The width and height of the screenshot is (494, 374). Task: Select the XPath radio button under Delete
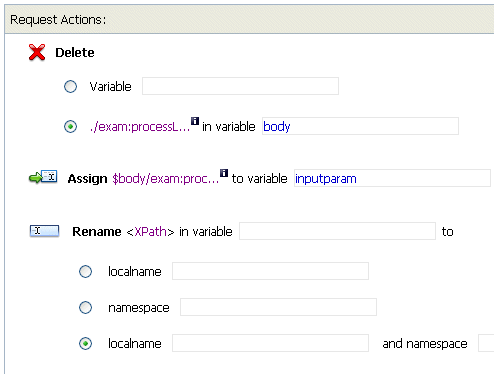tap(70, 127)
